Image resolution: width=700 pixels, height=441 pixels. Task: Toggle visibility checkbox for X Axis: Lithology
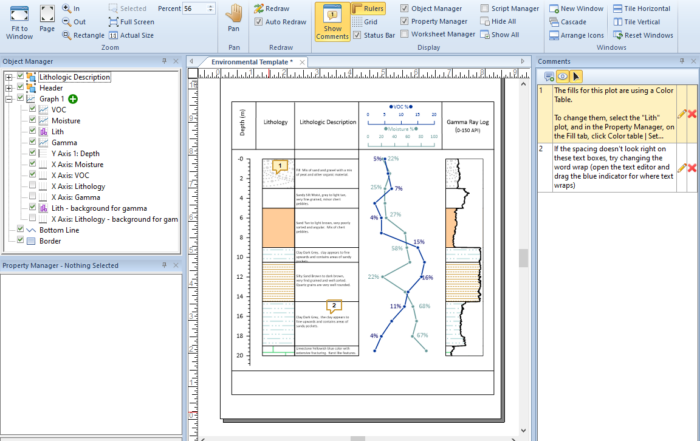(33, 186)
